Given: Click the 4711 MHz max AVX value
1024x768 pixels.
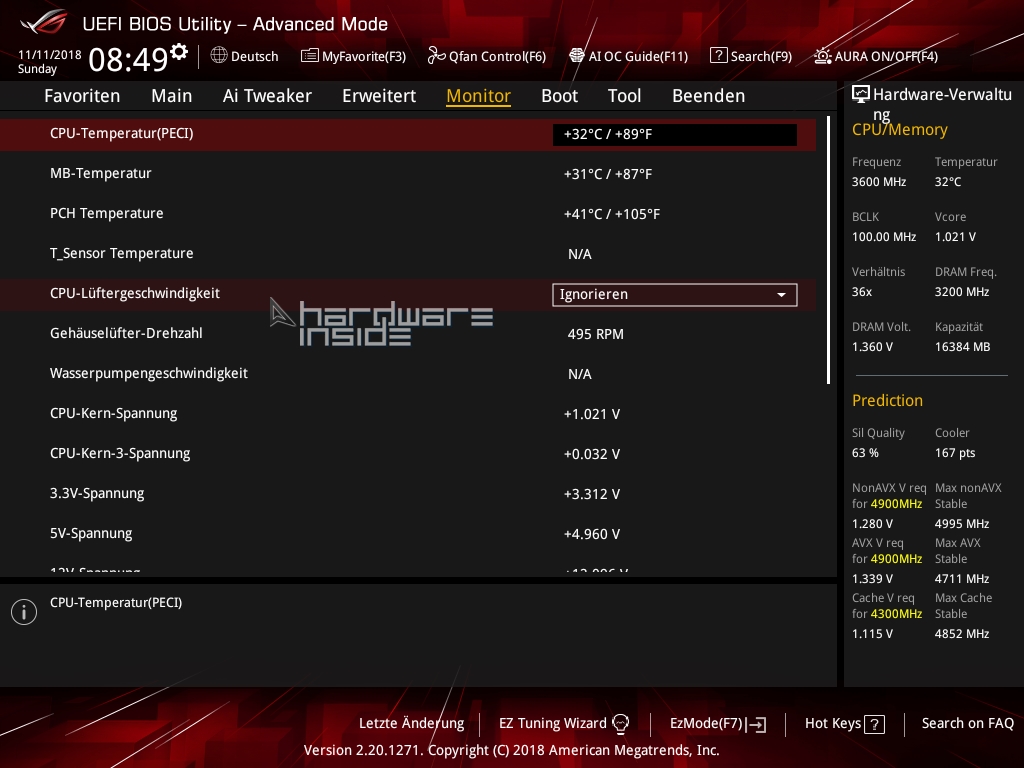Looking at the screenshot, I should click(x=962, y=579).
